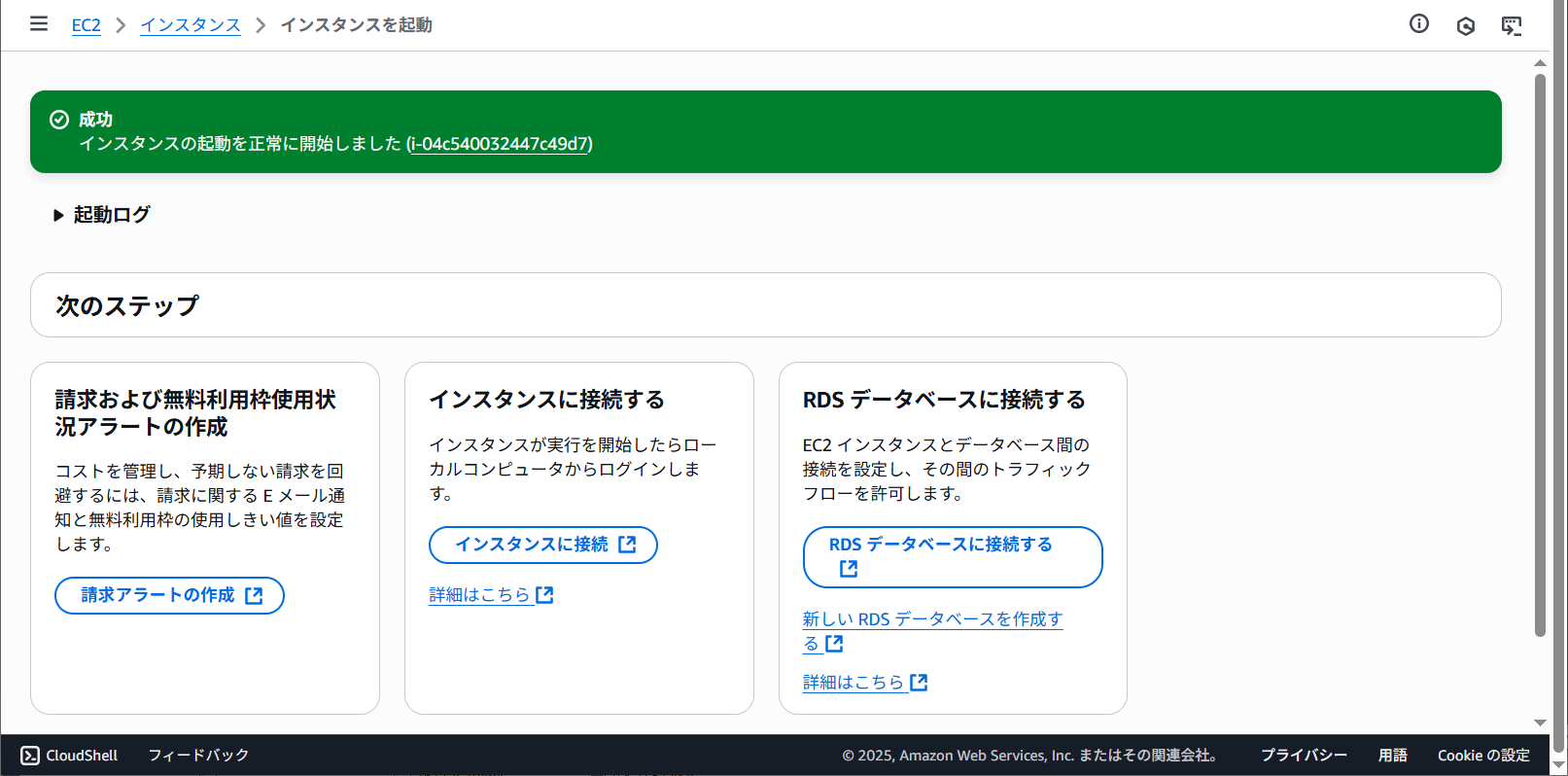Navigate to インスタンス breadcrumb
Viewport: 1568px width, 776px height.
(191, 25)
